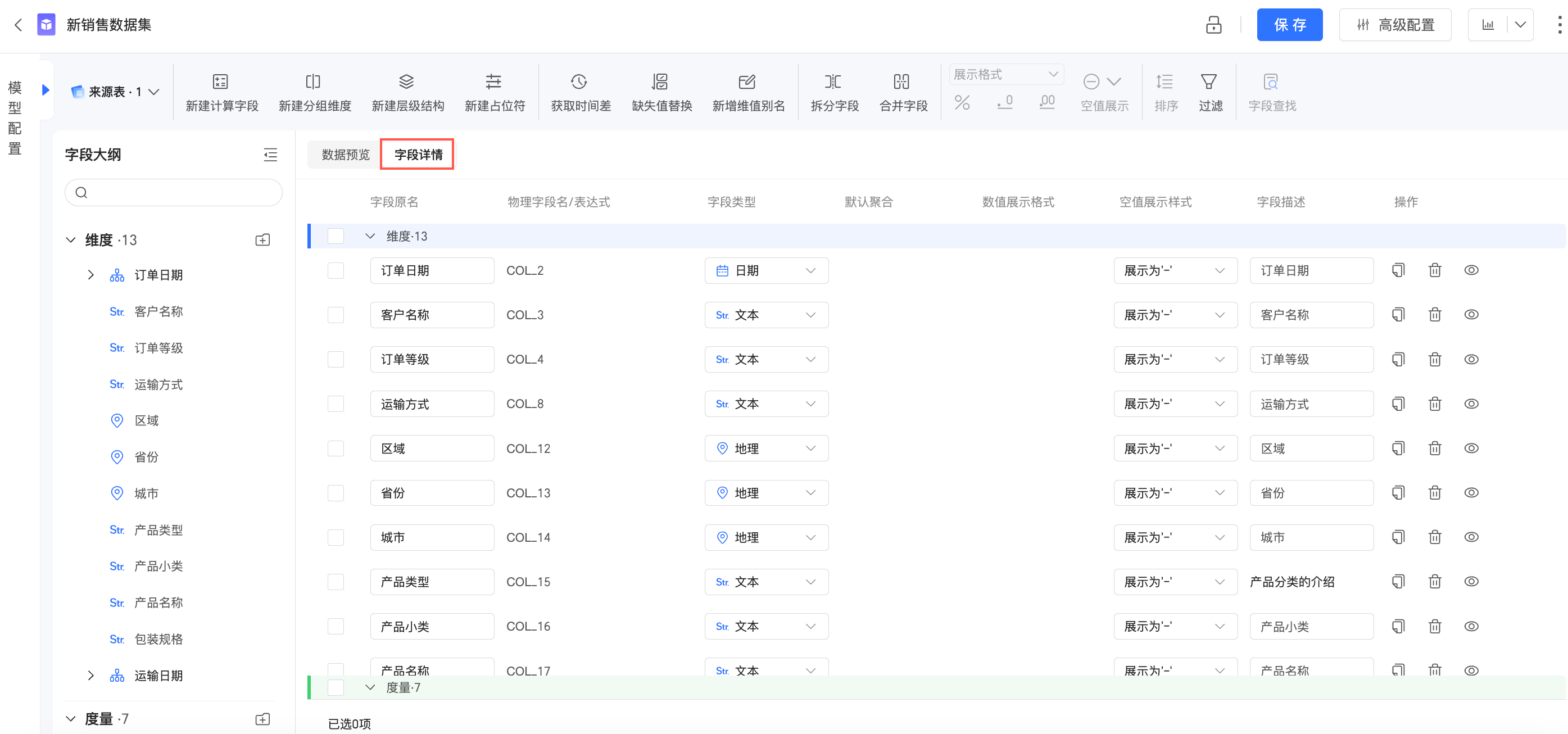Select 包装规格 in the field outline

[x=158, y=639]
